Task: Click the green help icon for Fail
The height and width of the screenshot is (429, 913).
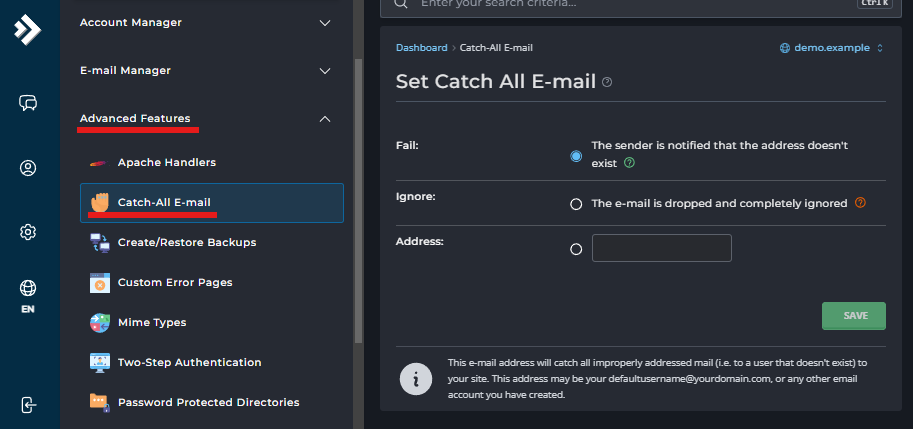Action: tap(629, 162)
